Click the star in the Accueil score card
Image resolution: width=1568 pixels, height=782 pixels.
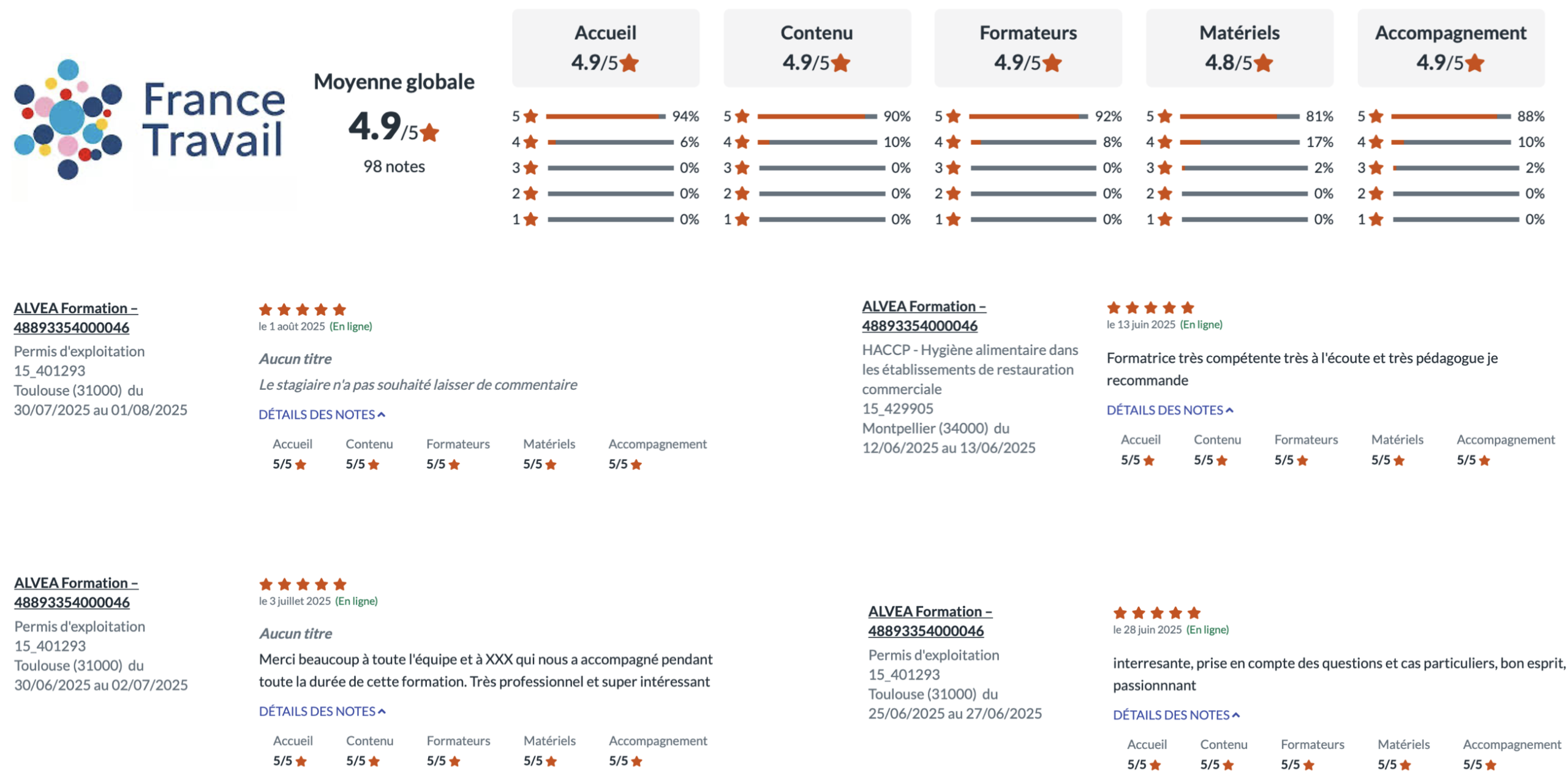point(629,63)
